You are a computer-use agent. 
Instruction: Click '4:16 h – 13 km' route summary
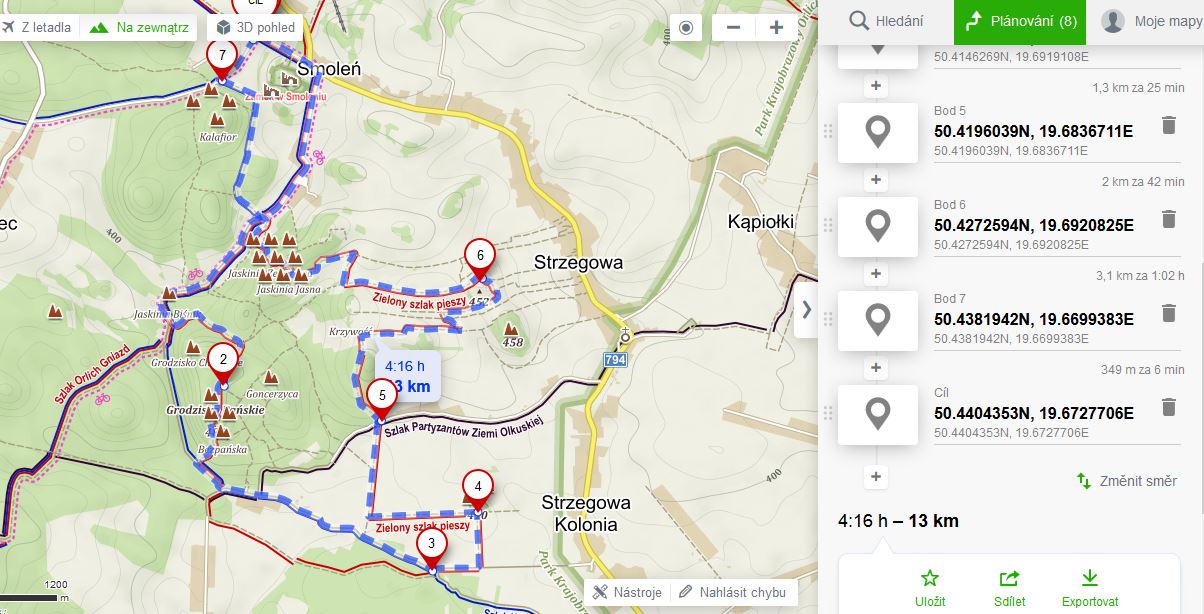898,521
